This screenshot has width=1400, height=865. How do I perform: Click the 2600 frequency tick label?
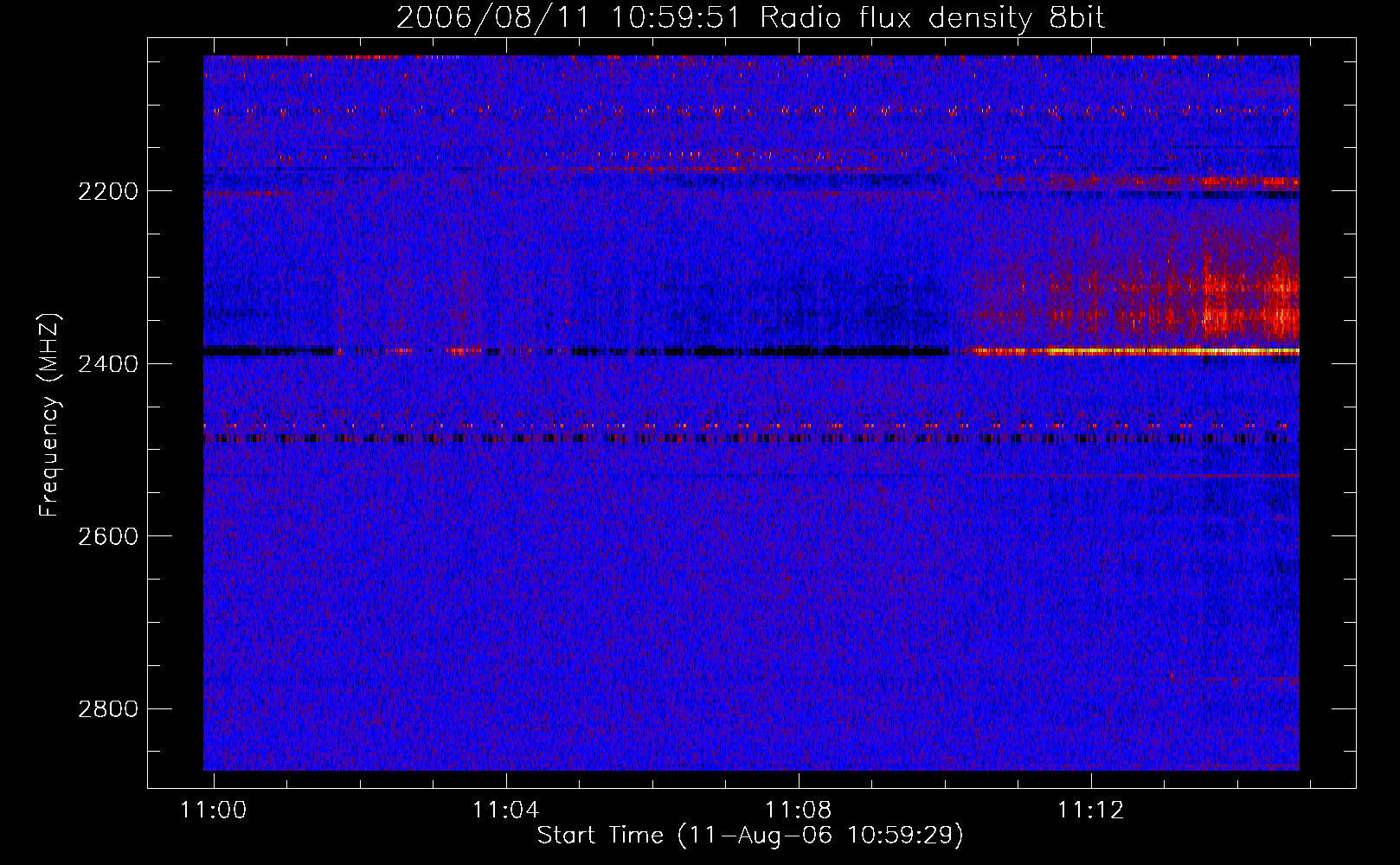[x=108, y=536]
